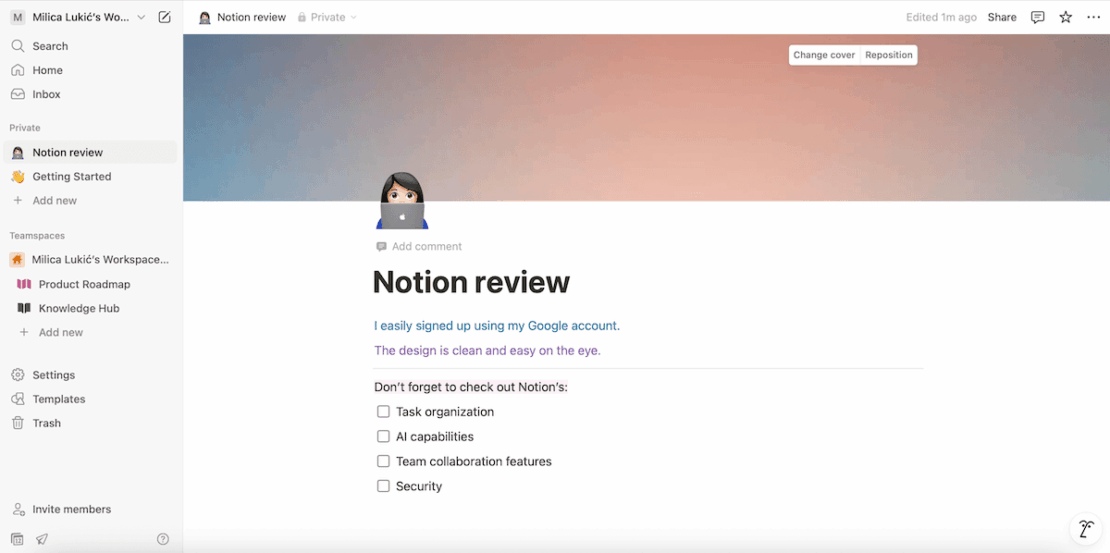This screenshot has height=553, width=1110.
Task: Click Add comment below the icon
Action: tap(419, 246)
